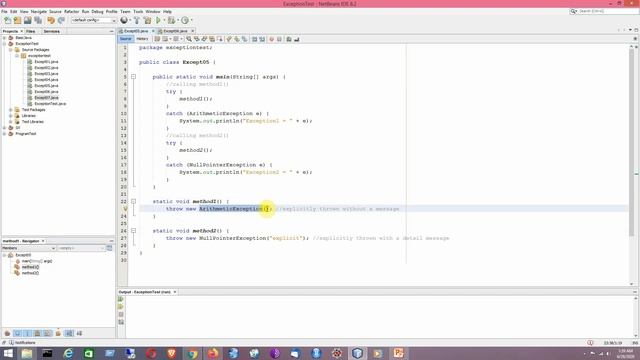The height and width of the screenshot is (360, 640).
Task: Open the Tools menu
Action: pos(138,11)
